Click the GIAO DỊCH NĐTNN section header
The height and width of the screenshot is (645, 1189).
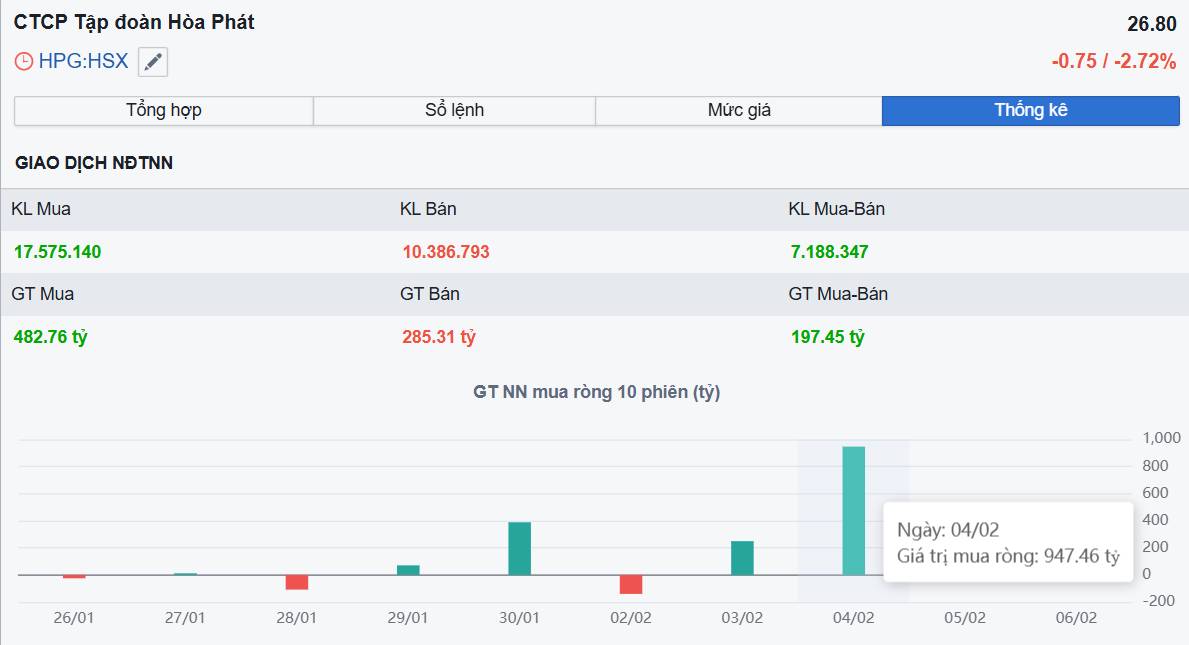pos(94,163)
